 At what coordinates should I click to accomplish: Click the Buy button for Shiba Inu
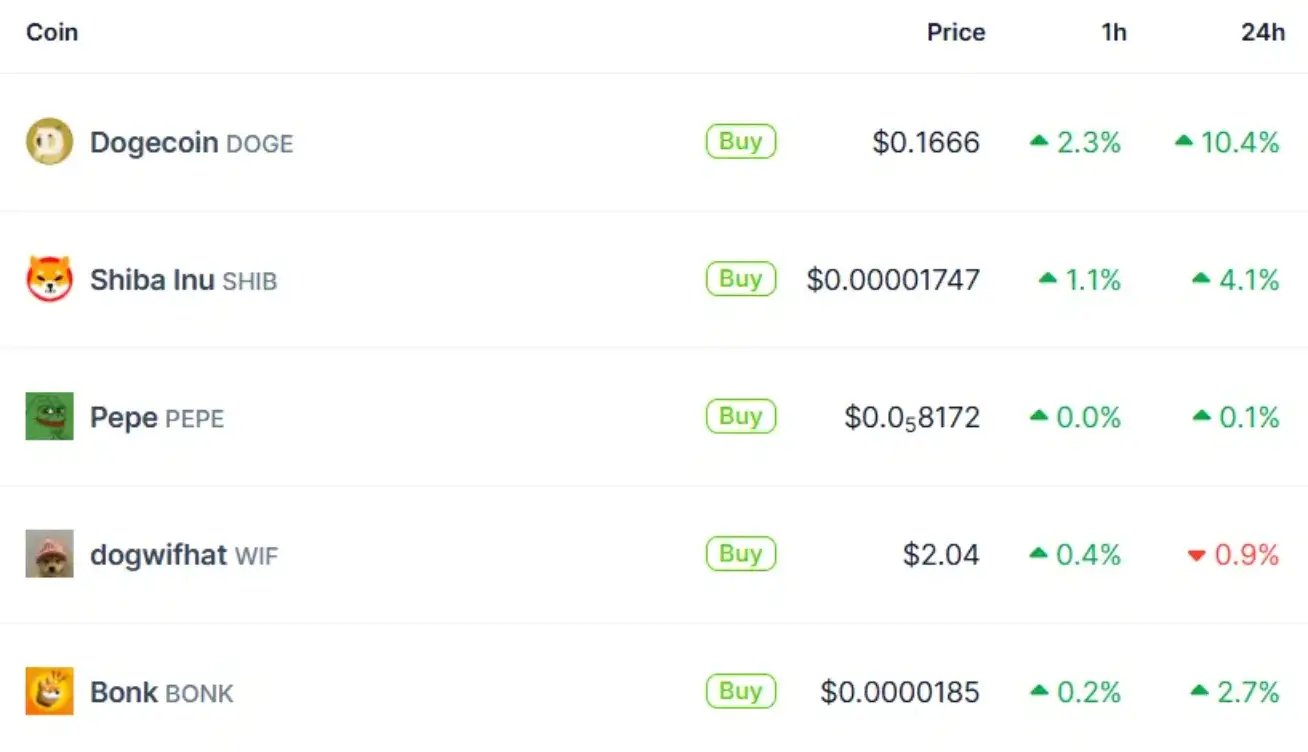click(x=741, y=279)
